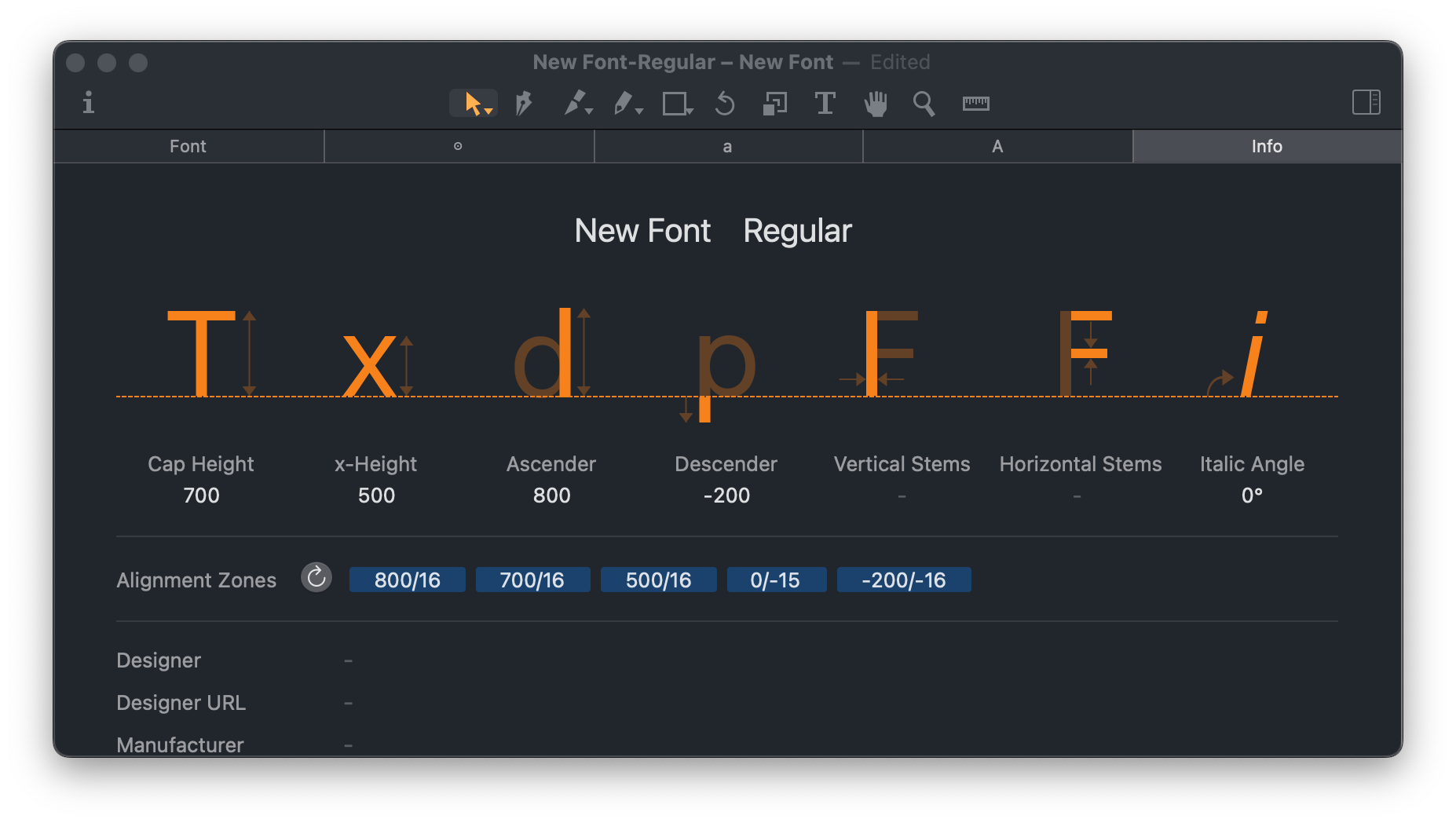Select the 0/-15 alignment zone

coord(776,580)
